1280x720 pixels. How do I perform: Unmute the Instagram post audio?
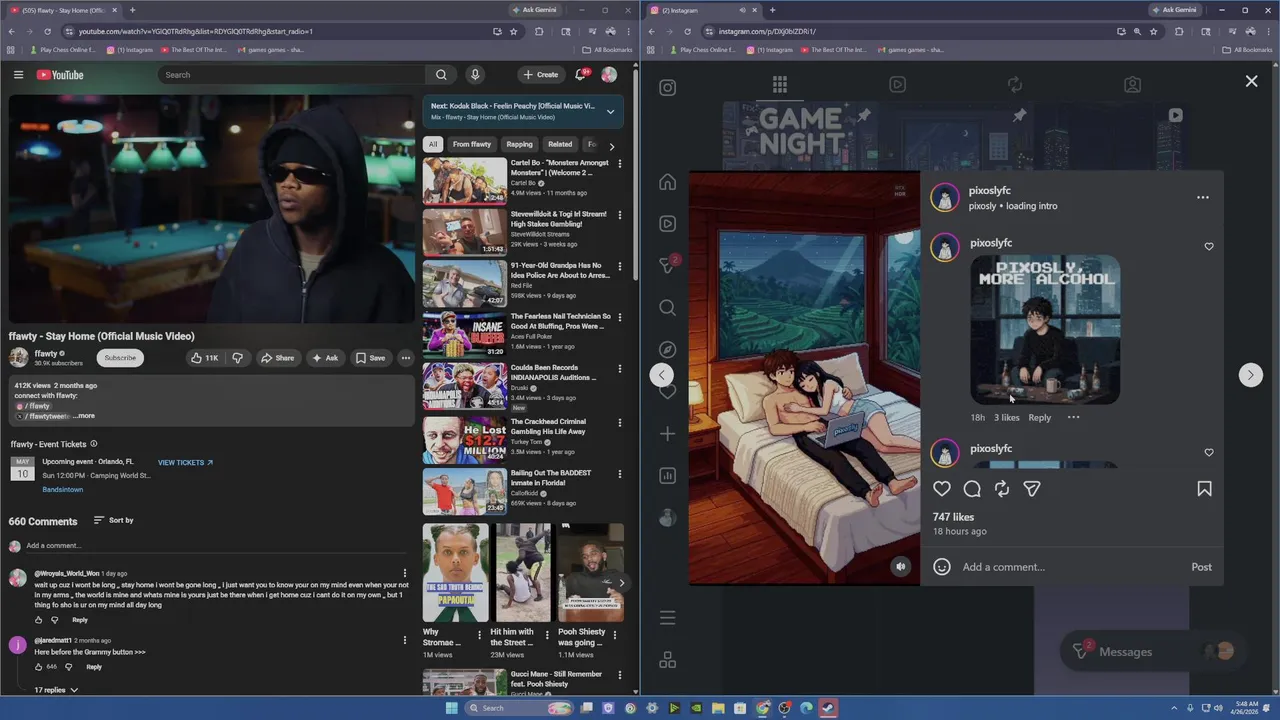tap(900, 567)
